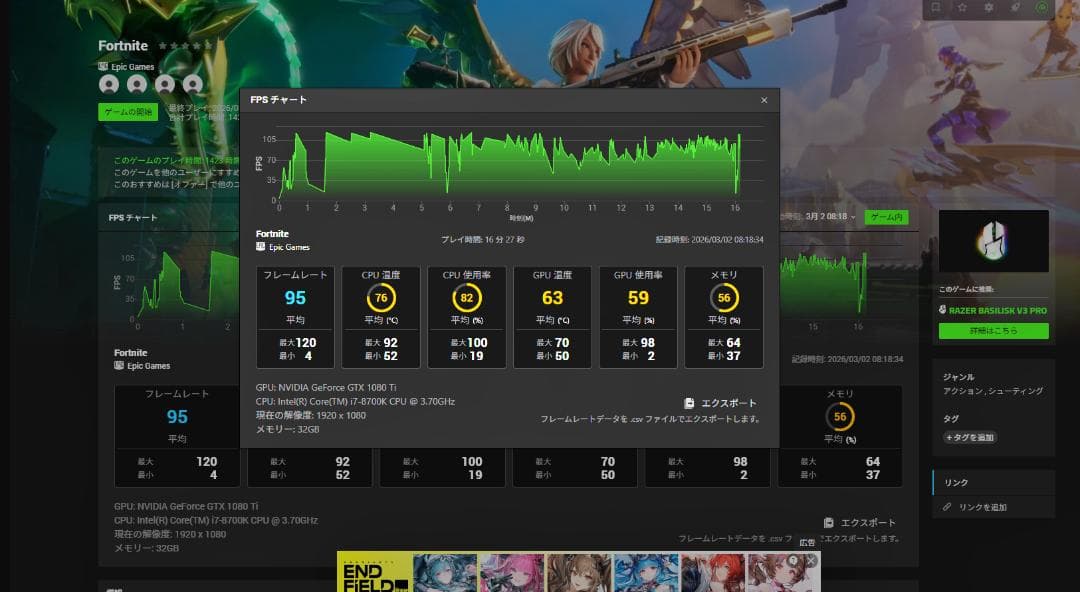Image resolution: width=1080 pixels, height=592 pixels.
Task: Click 最大 100 in the dialog's CPU 使用率 card
Action: click(x=469, y=343)
